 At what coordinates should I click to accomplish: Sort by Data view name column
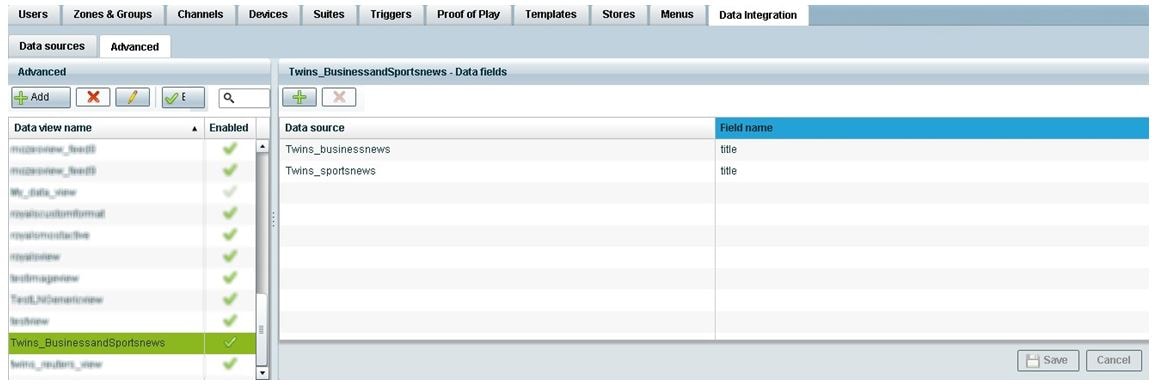pos(106,128)
